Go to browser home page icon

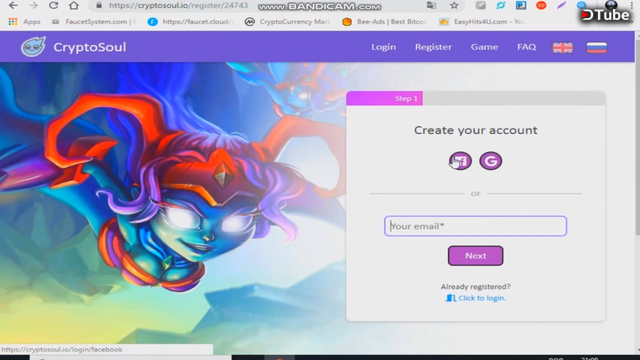(x=73, y=6)
